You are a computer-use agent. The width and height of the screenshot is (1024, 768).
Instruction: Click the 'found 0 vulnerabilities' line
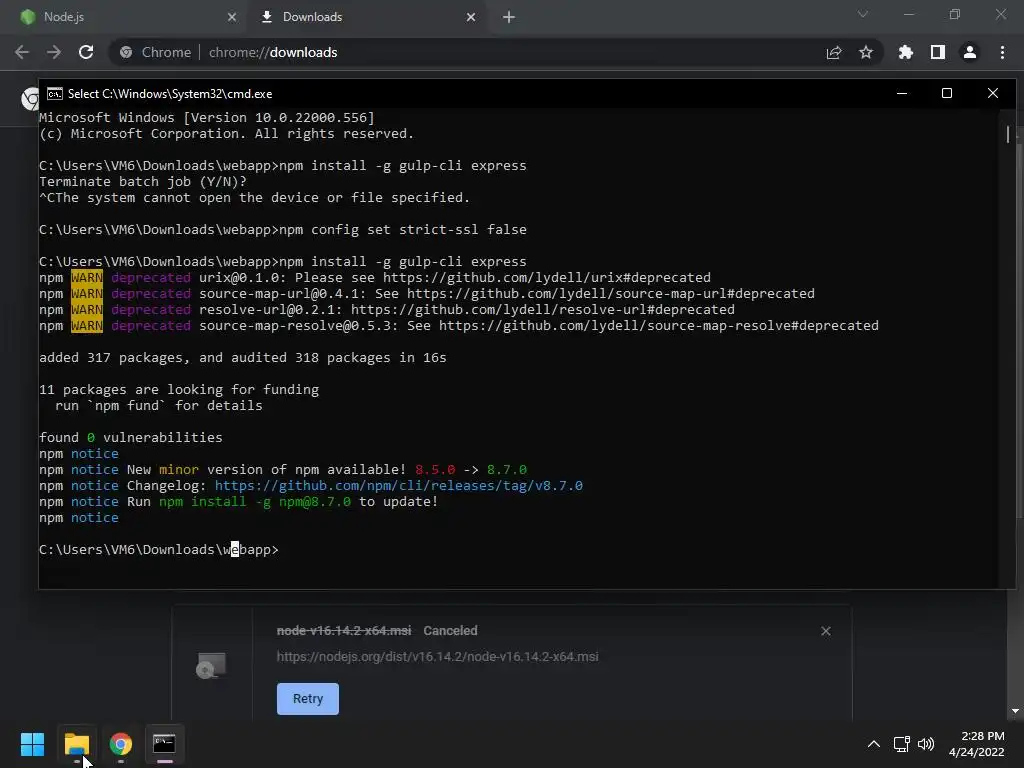131,438
